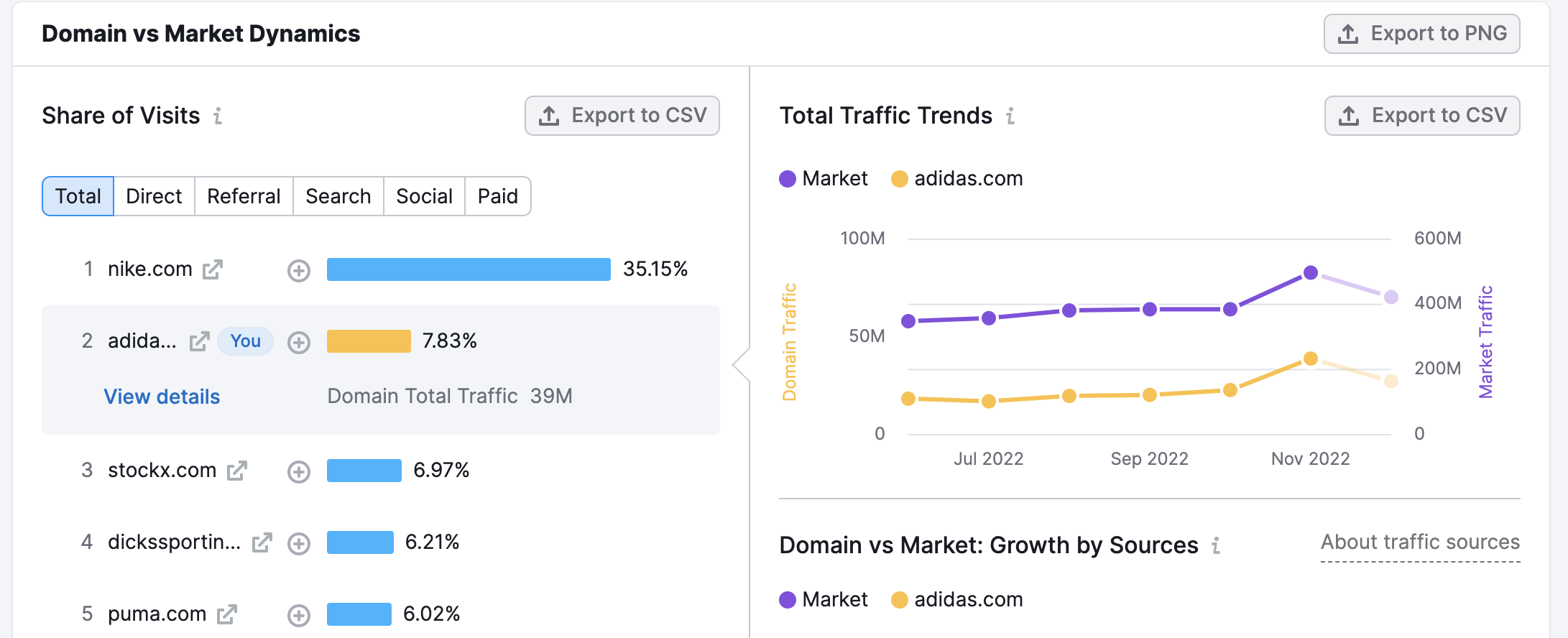
Task: Toggle adidas.com legend in Traffic Trends
Action: (x=957, y=179)
